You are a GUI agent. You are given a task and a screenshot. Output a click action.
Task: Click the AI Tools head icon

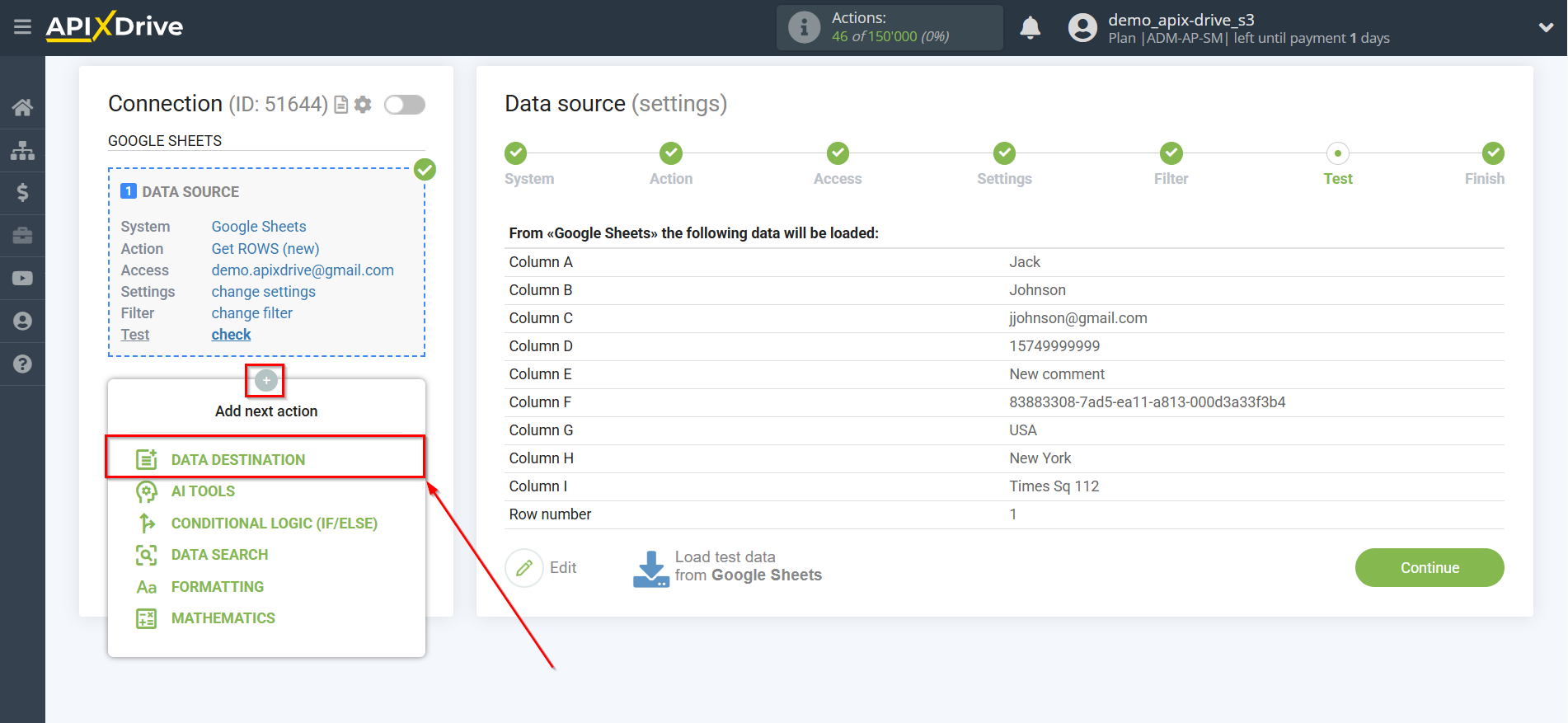146,491
